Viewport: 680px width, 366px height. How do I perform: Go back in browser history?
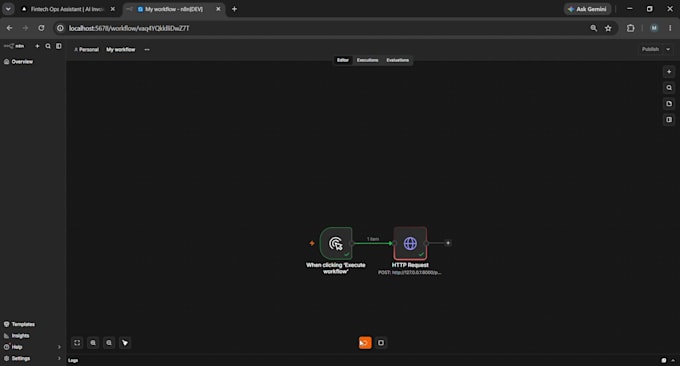[x=10, y=28]
